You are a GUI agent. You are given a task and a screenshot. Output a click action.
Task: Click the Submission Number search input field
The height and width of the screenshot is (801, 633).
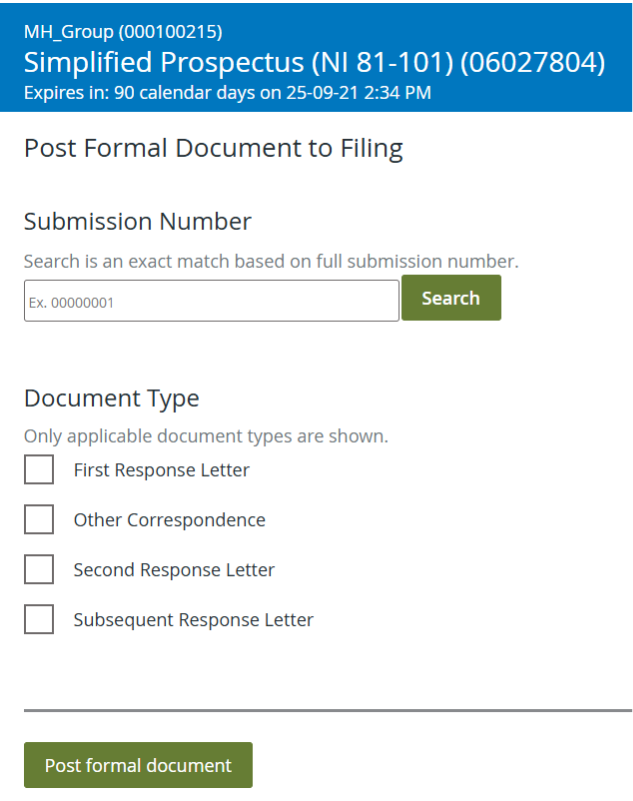211,300
